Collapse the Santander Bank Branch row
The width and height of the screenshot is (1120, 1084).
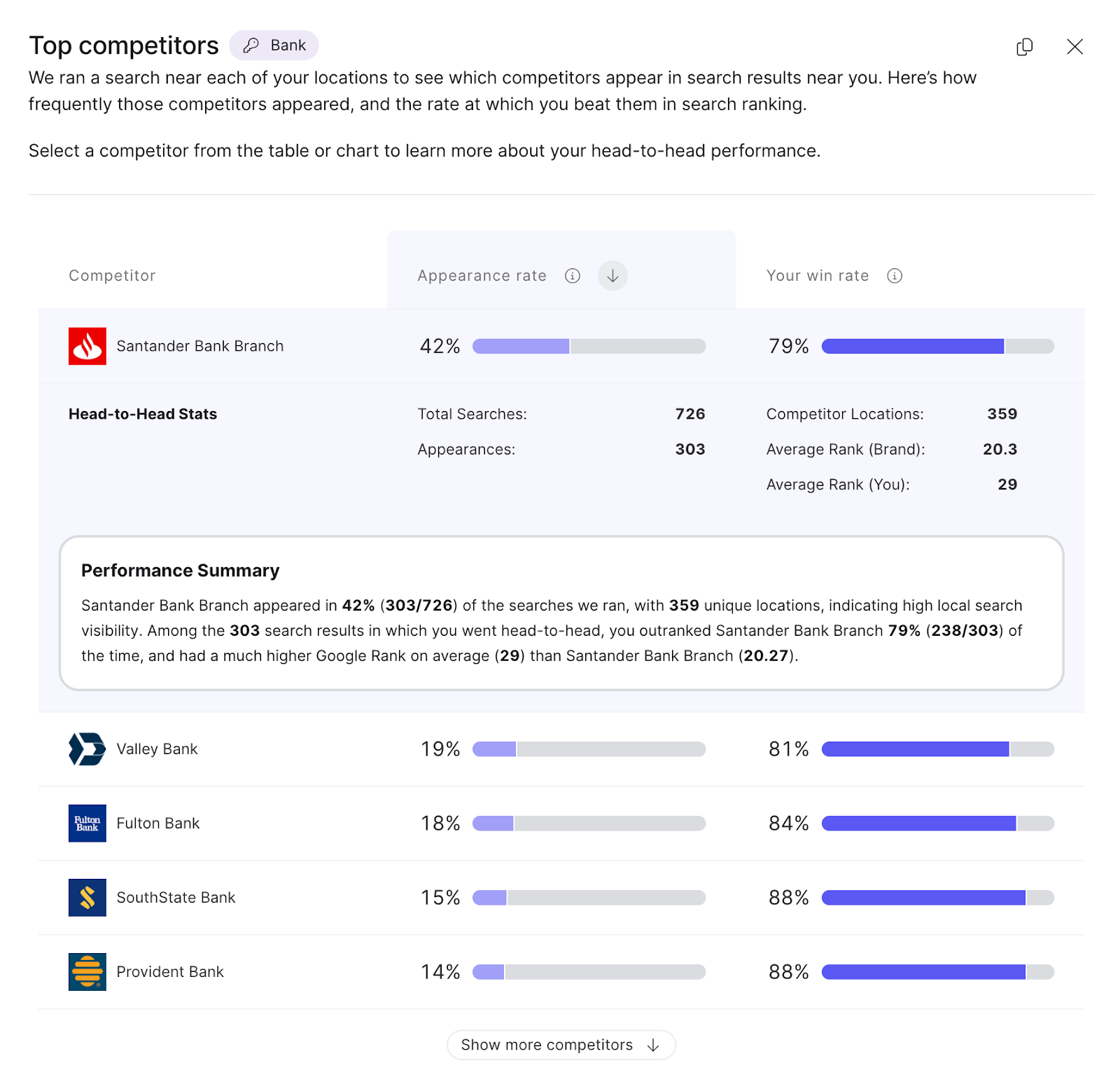200,346
